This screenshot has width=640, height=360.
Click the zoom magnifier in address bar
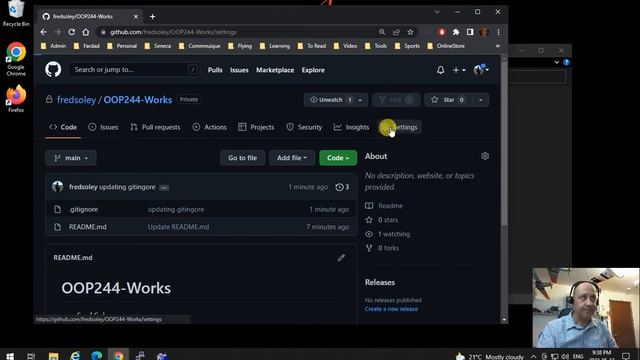click(382, 32)
